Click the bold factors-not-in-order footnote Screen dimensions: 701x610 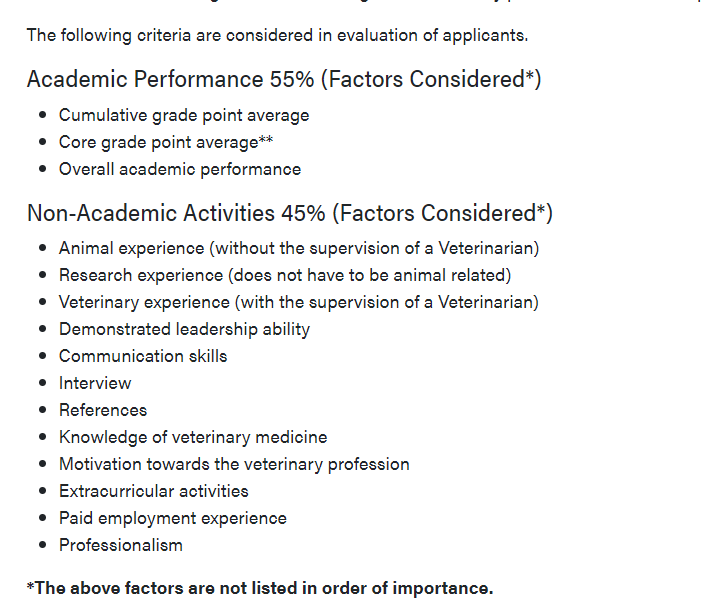[x=260, y=588]
